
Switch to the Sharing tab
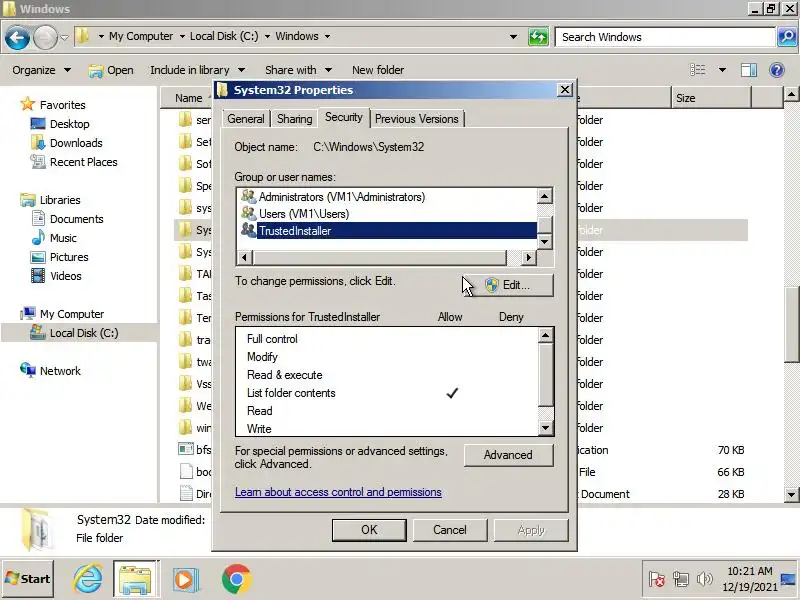pos(294,119)
